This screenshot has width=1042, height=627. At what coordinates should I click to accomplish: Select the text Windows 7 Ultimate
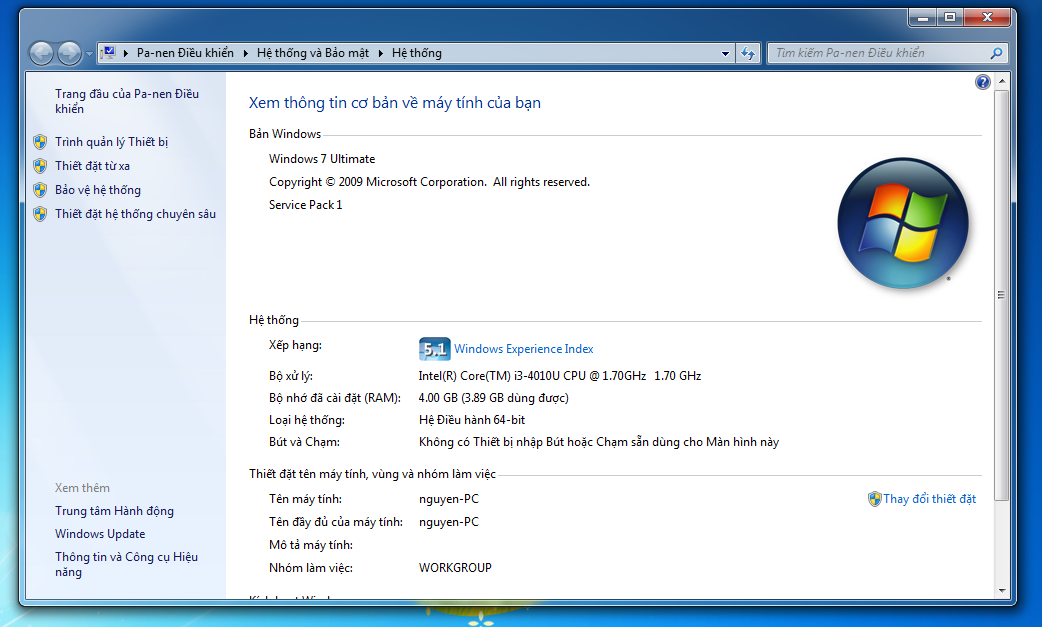coord(322,159)
